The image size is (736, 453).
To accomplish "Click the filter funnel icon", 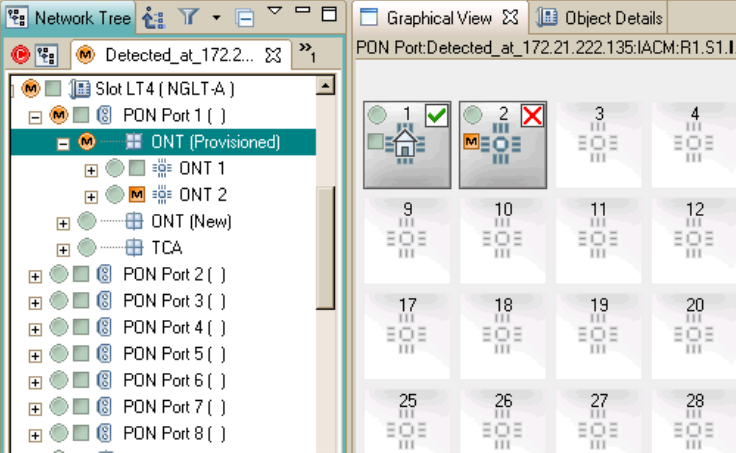I will click(189, 17).
